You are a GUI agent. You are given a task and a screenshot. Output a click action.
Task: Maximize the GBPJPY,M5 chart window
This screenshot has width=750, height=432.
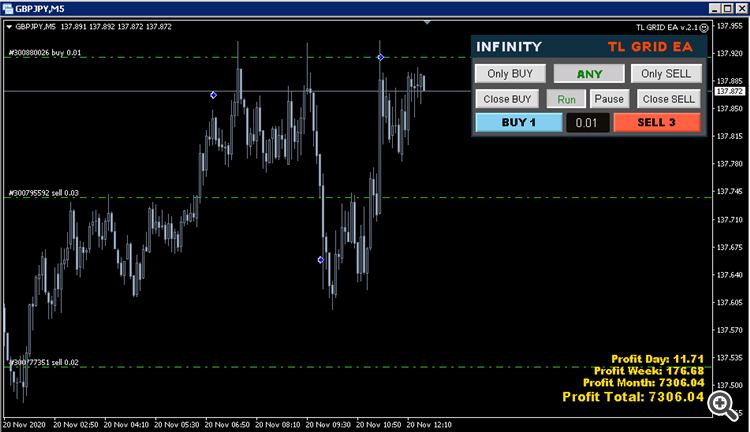[x=728, y=8]
